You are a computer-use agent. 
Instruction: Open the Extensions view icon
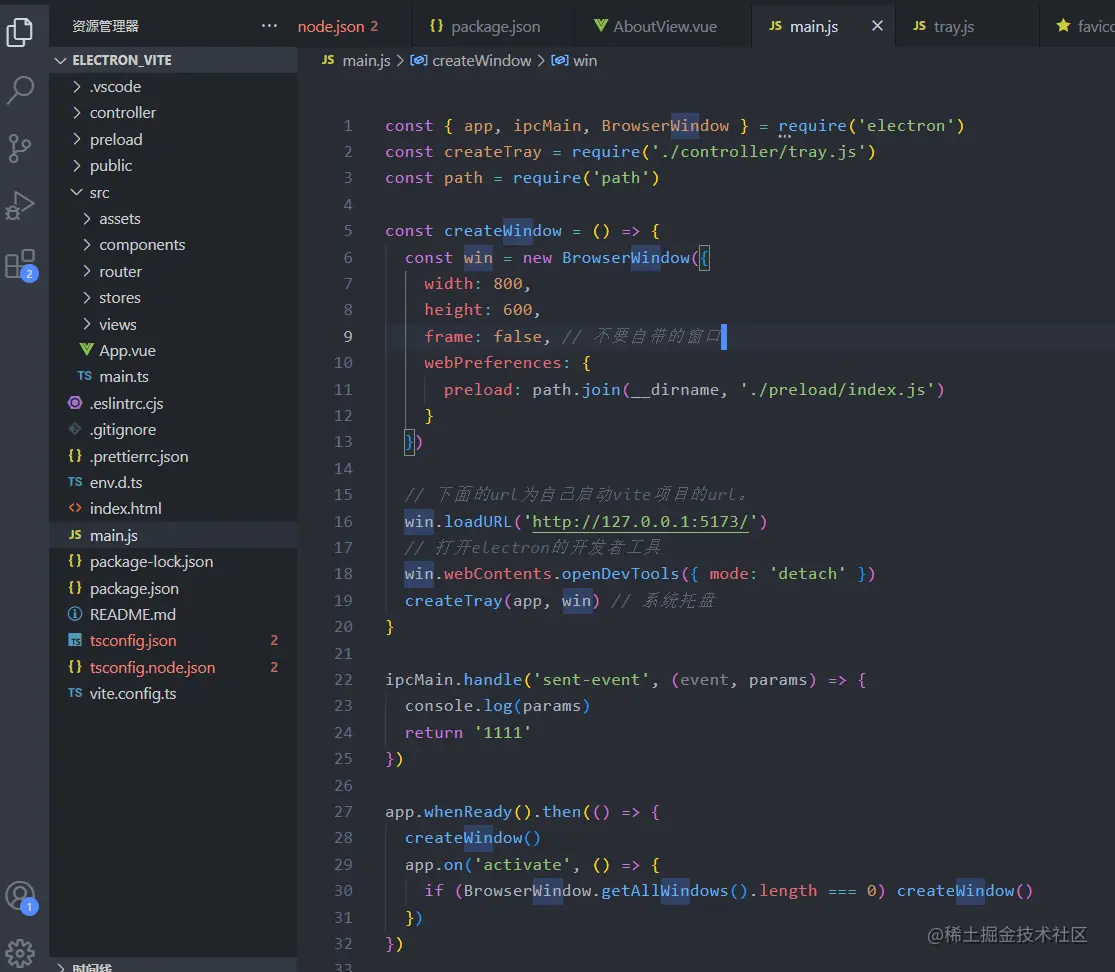coord(20,265)
